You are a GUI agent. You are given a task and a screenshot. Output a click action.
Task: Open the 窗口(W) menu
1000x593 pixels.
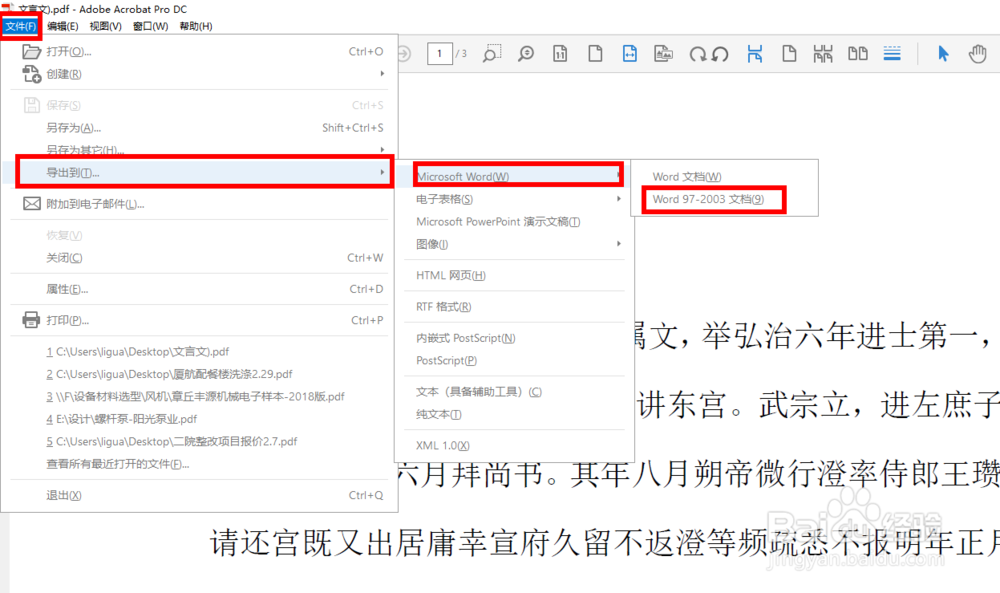pos(151,26)
